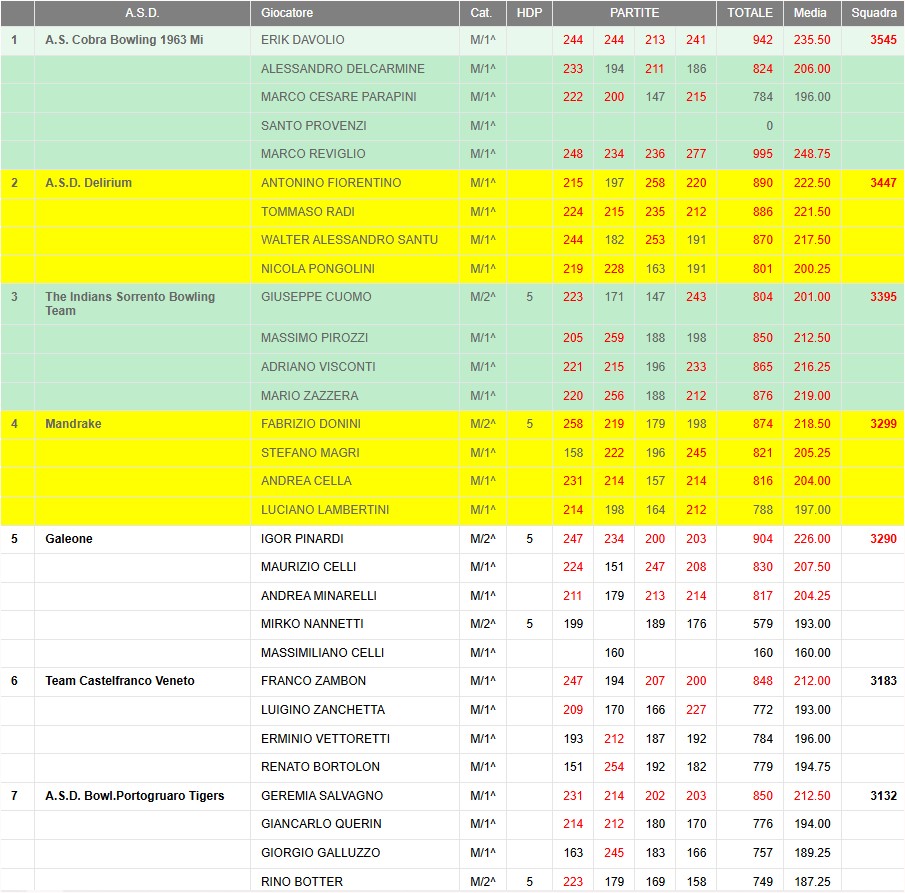
Task: Select player ERIK DAVOLIO
Action: (302, 40)
